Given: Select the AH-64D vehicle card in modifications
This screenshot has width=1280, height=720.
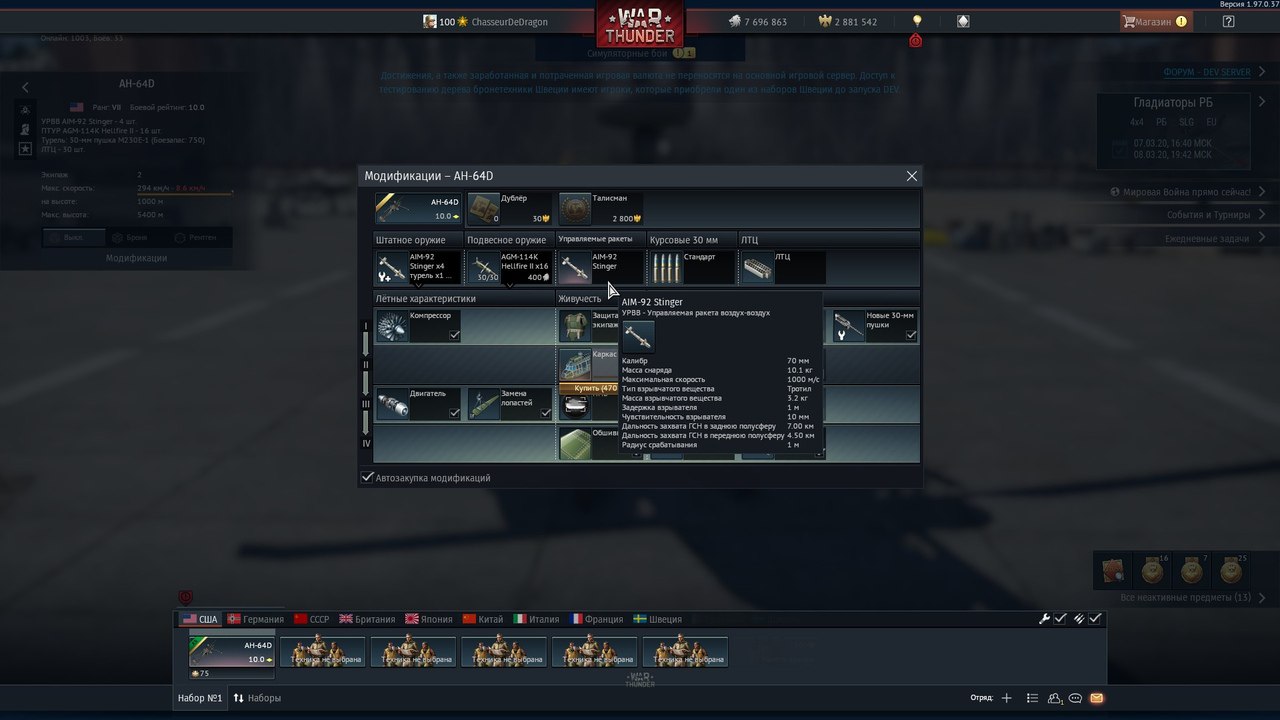Looking at the screenshot, I should [418, 208].
